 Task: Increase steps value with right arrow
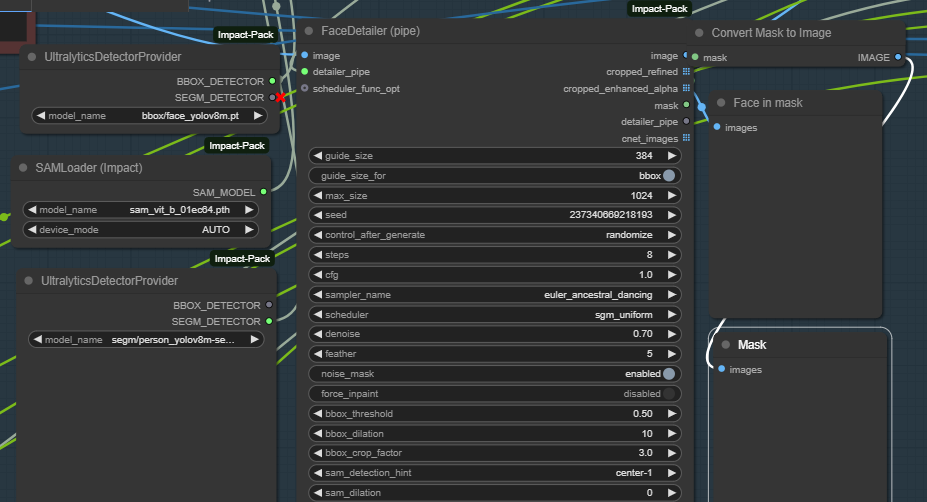click(x=672, y=255)
